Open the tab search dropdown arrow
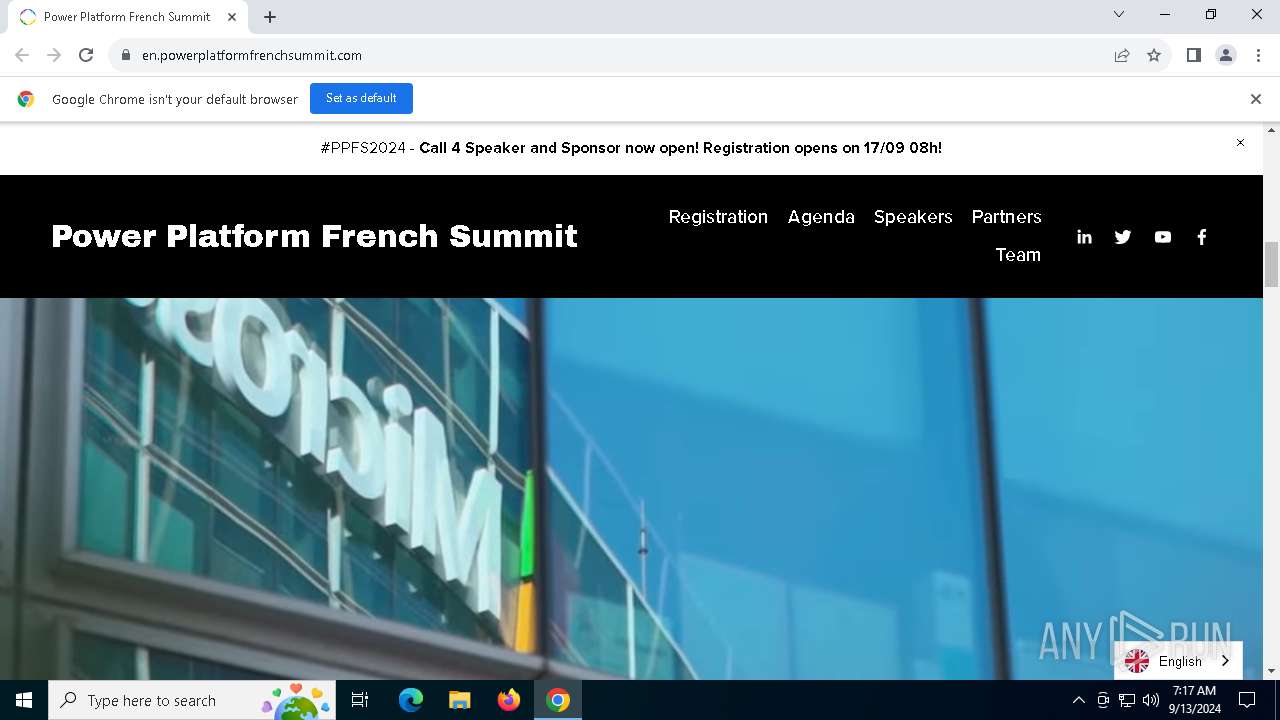Viewport: 1280px width, 720px height. point(1119,14)
